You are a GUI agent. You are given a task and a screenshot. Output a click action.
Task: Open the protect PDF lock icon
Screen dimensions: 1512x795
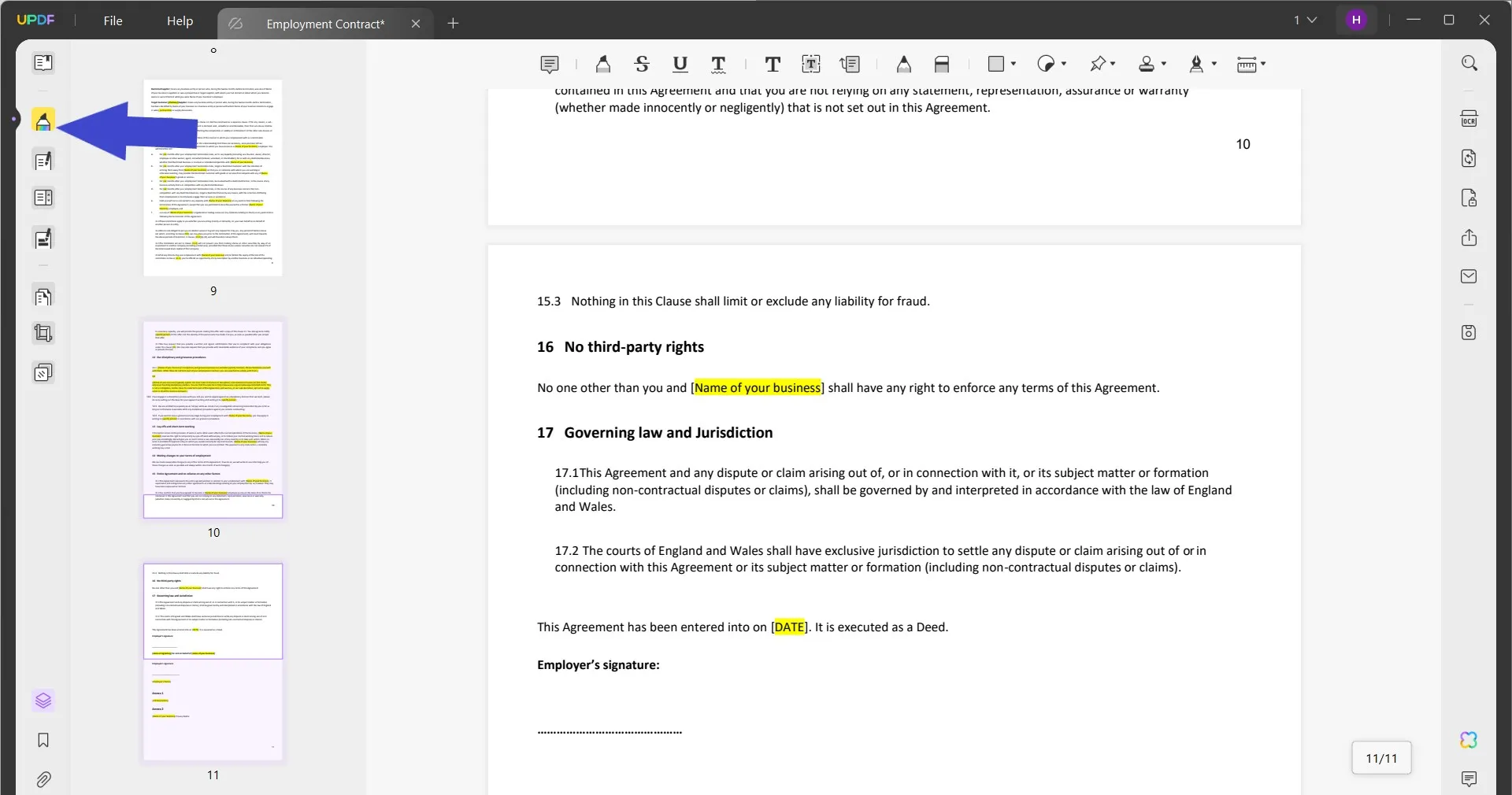[1469, 198]
